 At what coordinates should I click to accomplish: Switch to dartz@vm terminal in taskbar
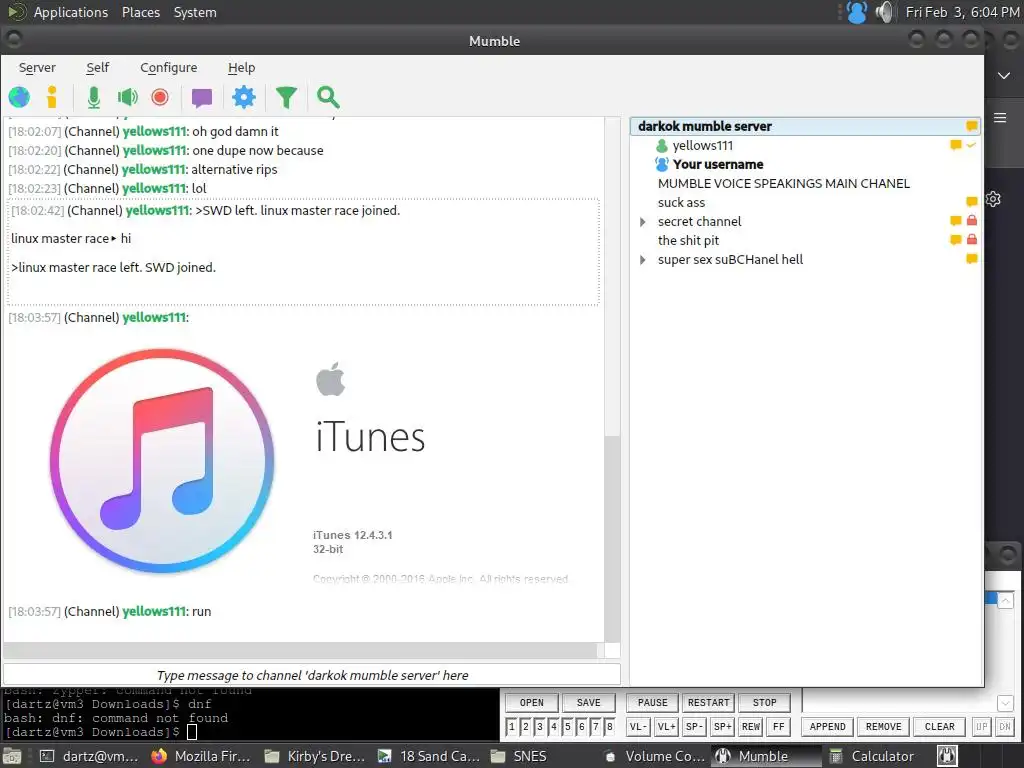pyautogui.click(x=89, y=756)
